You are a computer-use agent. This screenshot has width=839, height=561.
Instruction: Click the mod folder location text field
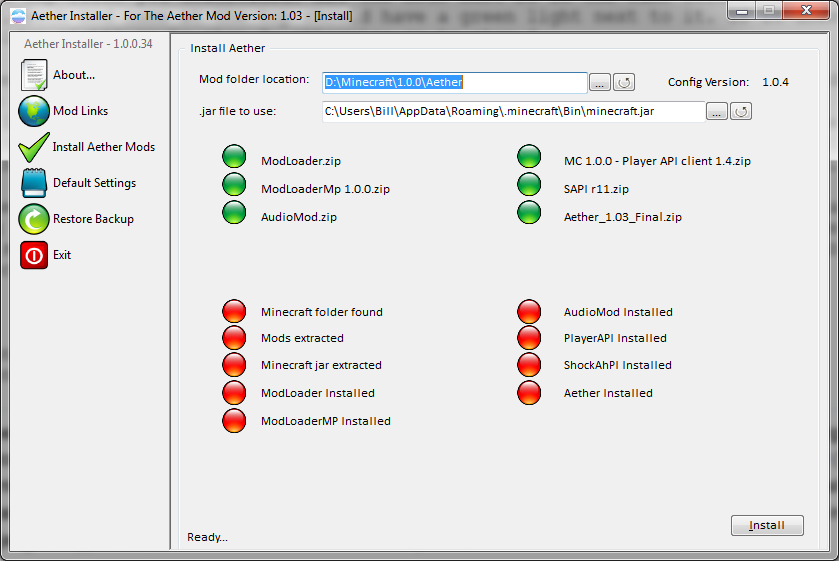click(x=454, y=82)
